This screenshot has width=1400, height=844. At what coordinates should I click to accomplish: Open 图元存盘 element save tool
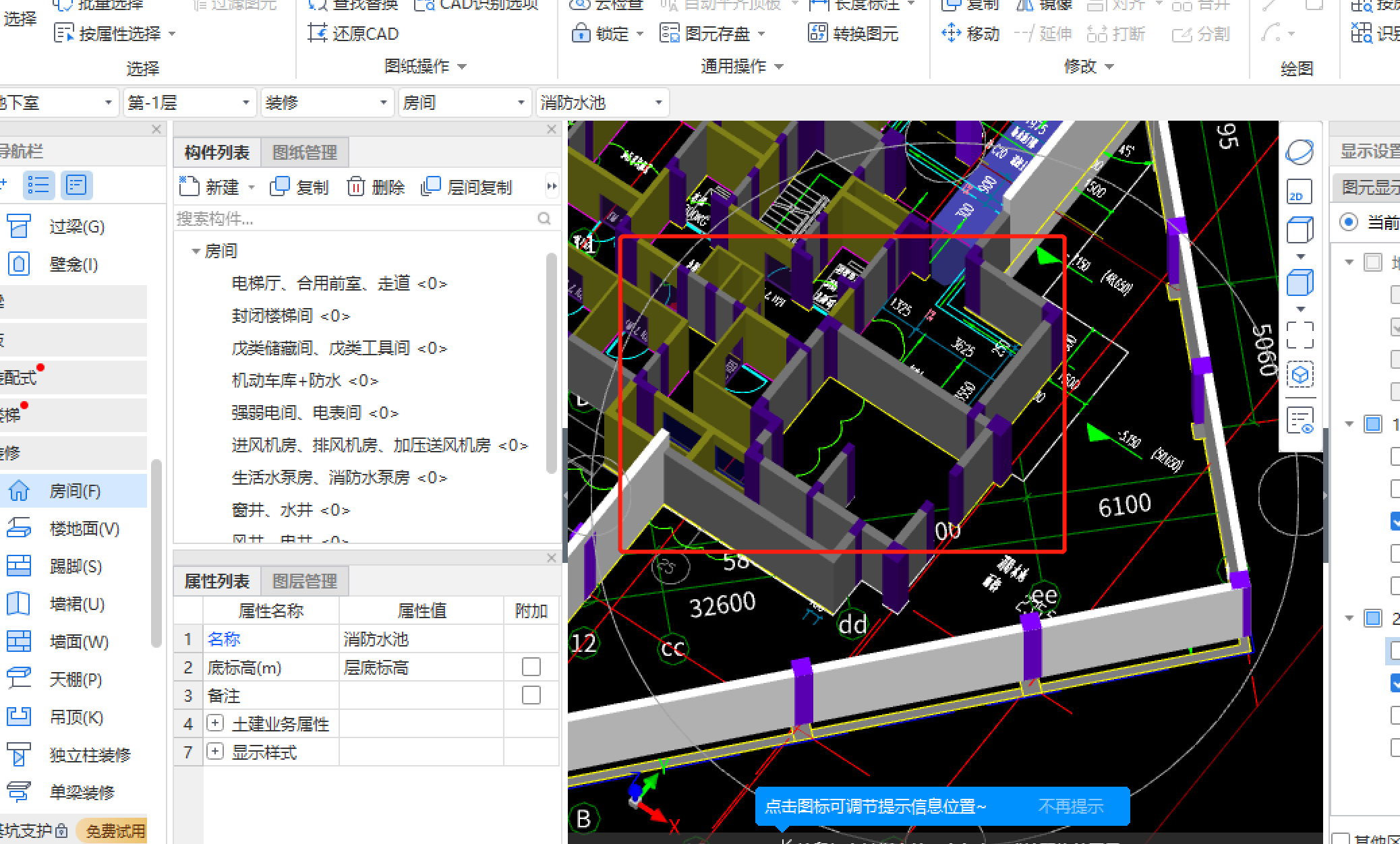(712, 33)
